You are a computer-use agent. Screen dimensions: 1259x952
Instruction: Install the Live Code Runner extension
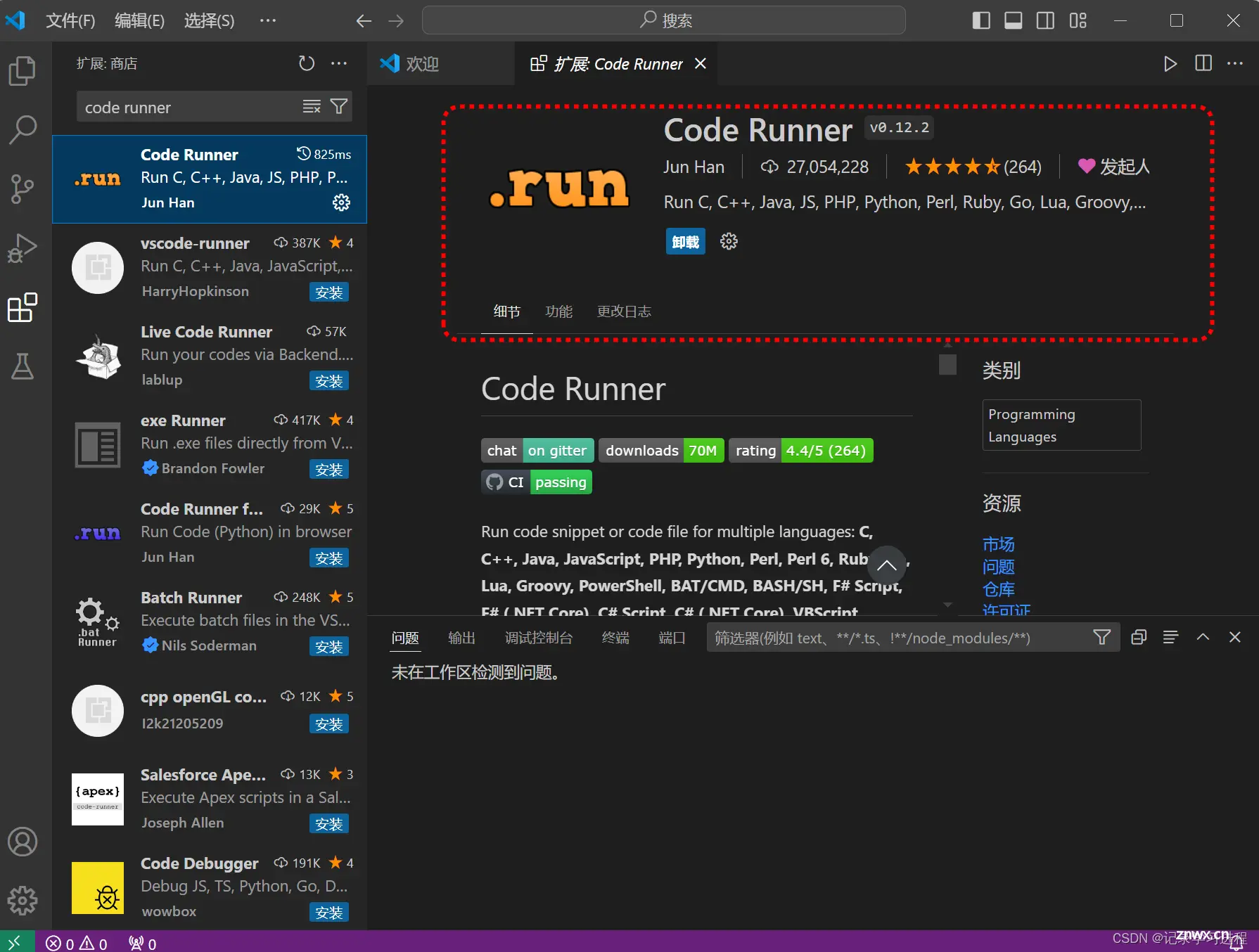click(x=329, y=381)
